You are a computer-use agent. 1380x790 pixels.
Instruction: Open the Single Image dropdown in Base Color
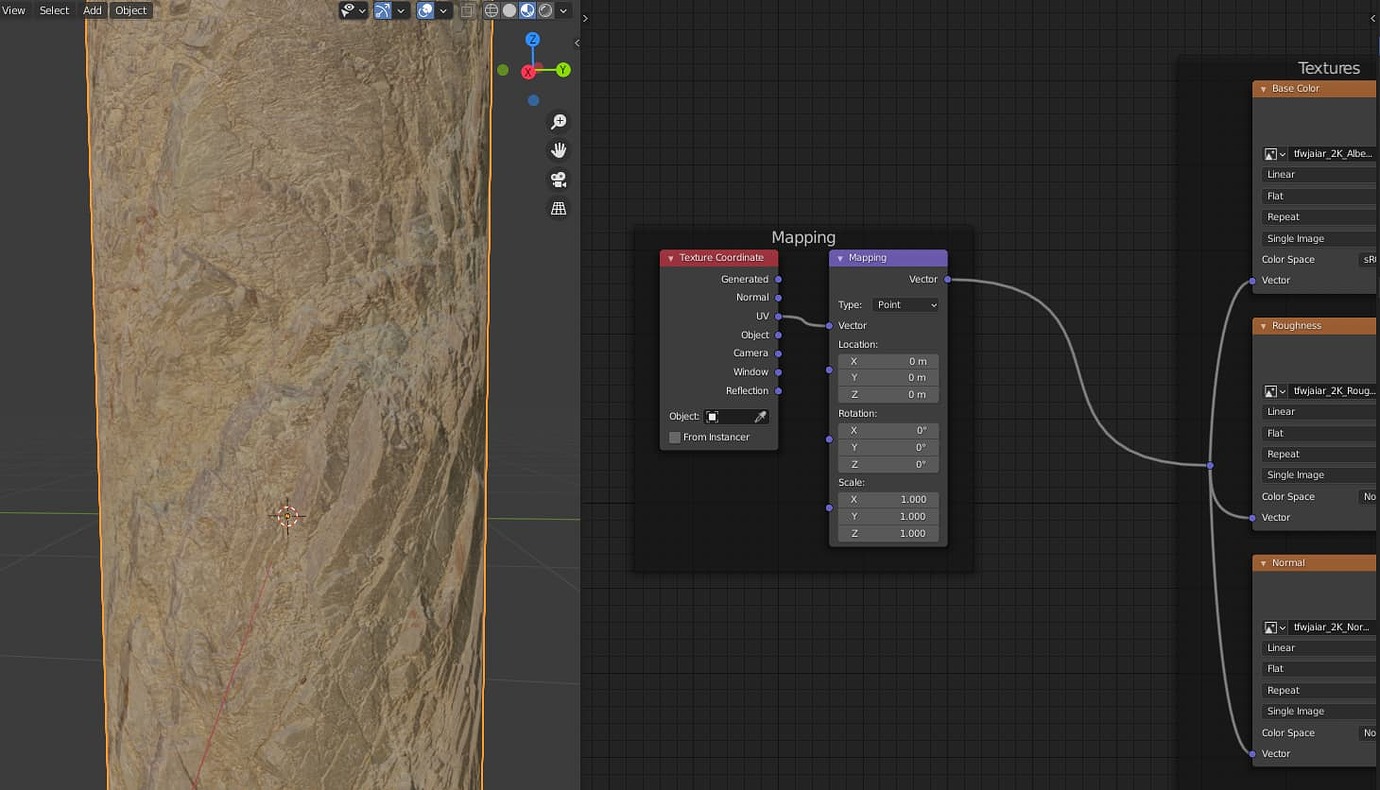point(1320,238)
